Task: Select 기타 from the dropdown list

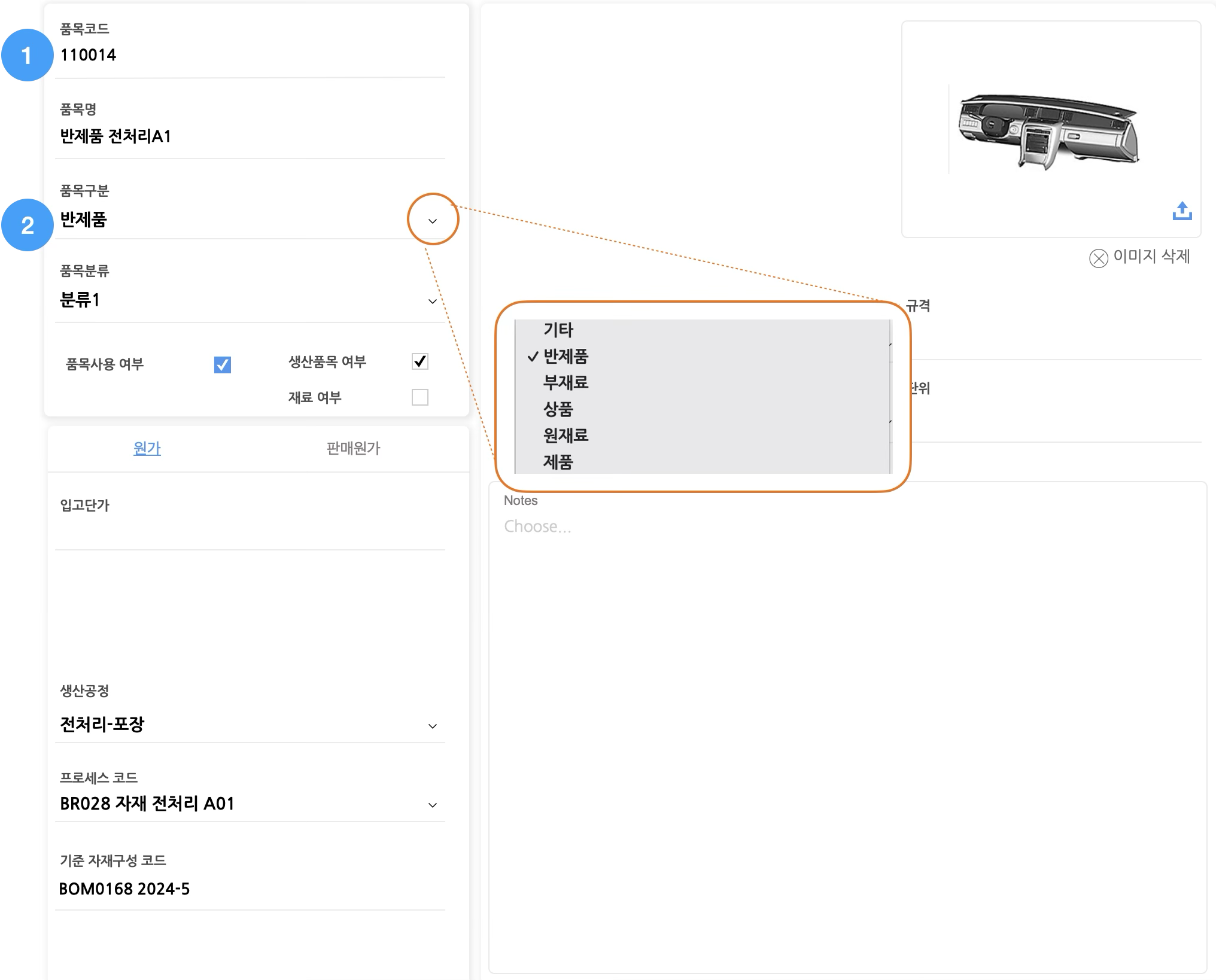Action: pos(558,330)
